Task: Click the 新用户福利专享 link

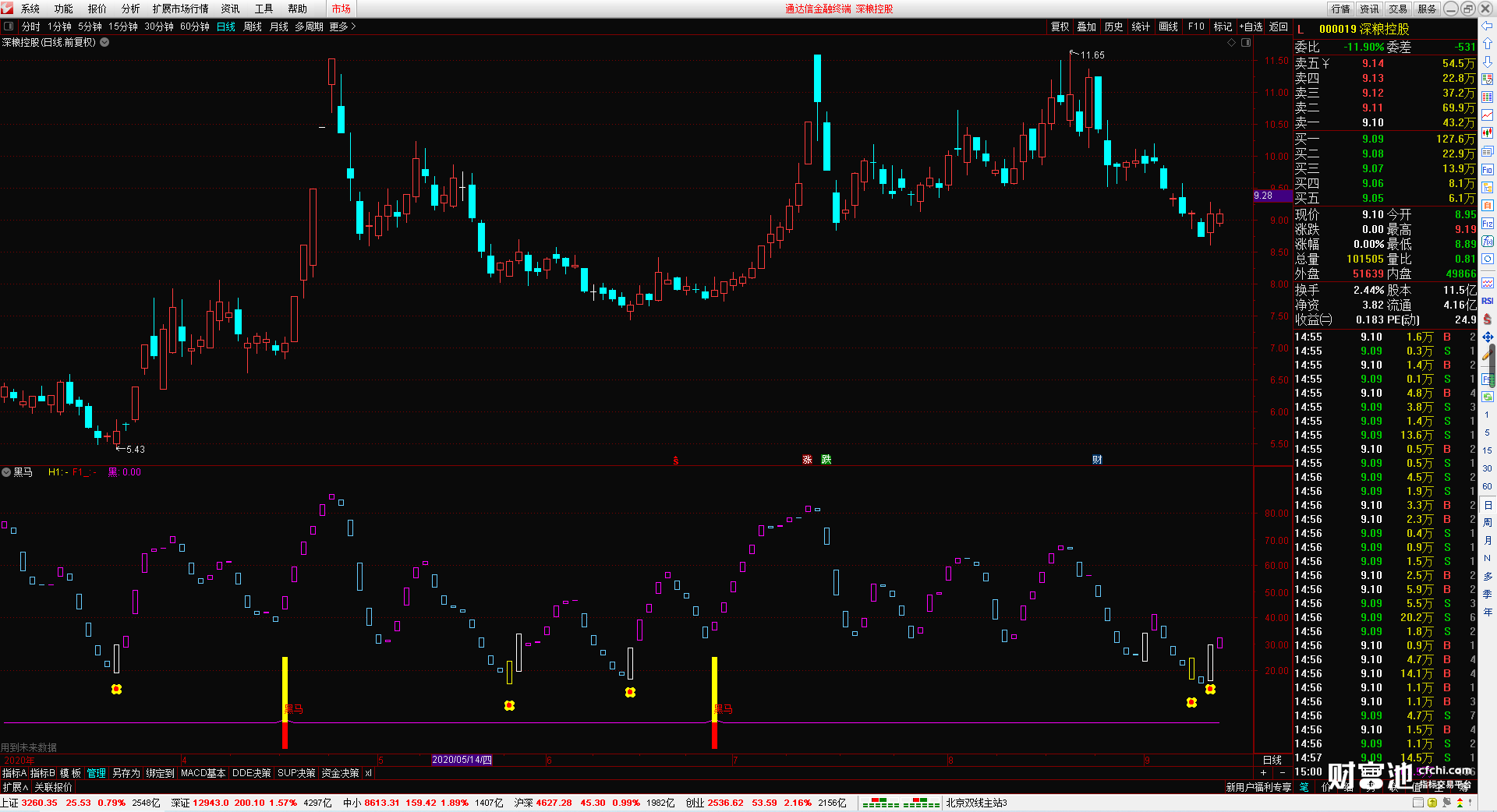Action: (1258, 787)
